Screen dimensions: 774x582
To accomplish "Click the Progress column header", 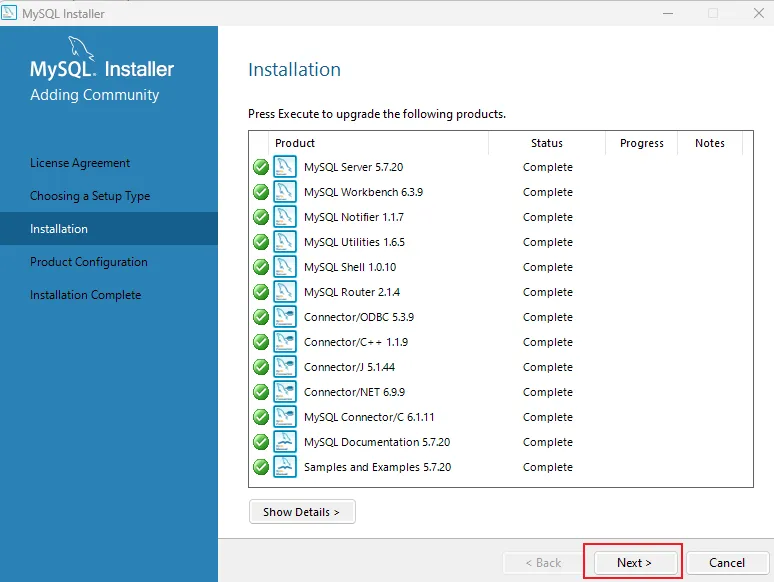I will point(641,143).
